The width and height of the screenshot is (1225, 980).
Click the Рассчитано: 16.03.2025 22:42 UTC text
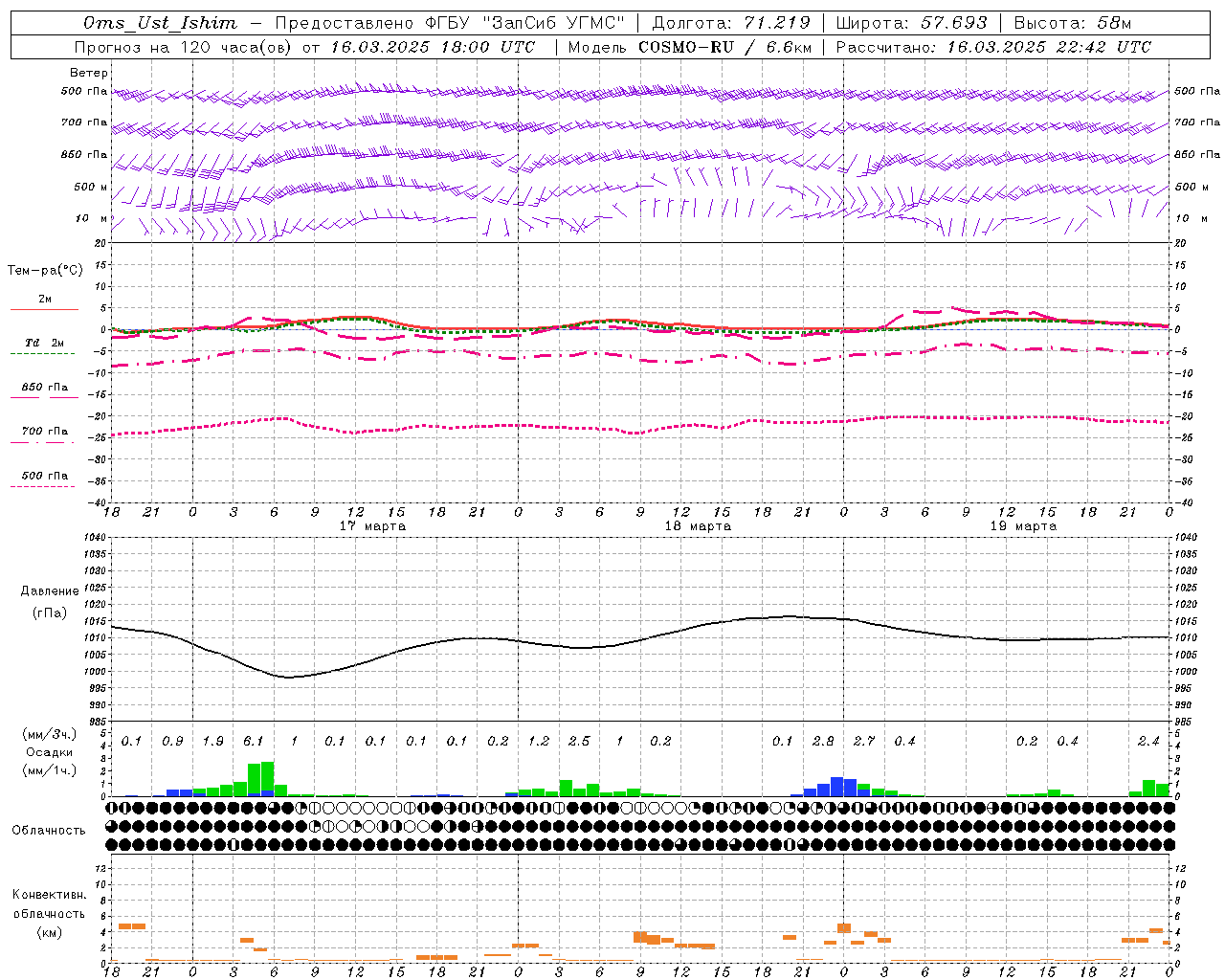pyautogui.click(x=993, y=47)
